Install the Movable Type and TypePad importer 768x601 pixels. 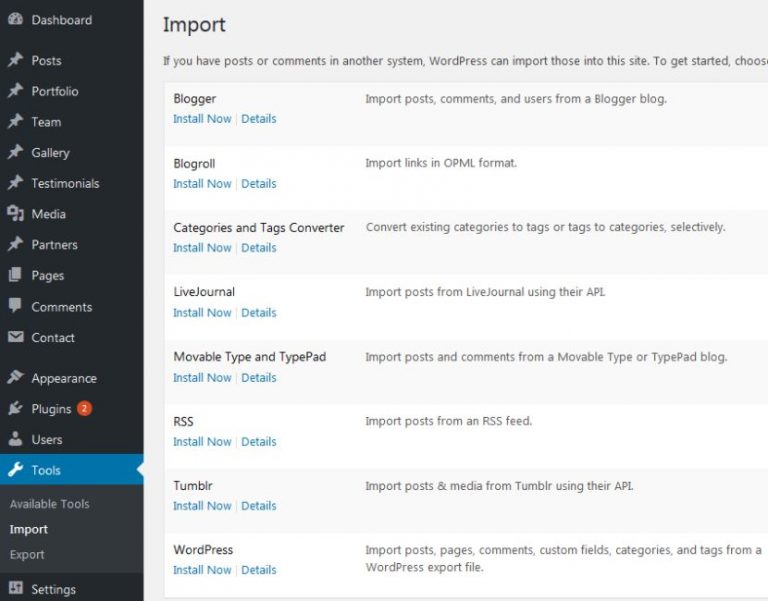202,378
